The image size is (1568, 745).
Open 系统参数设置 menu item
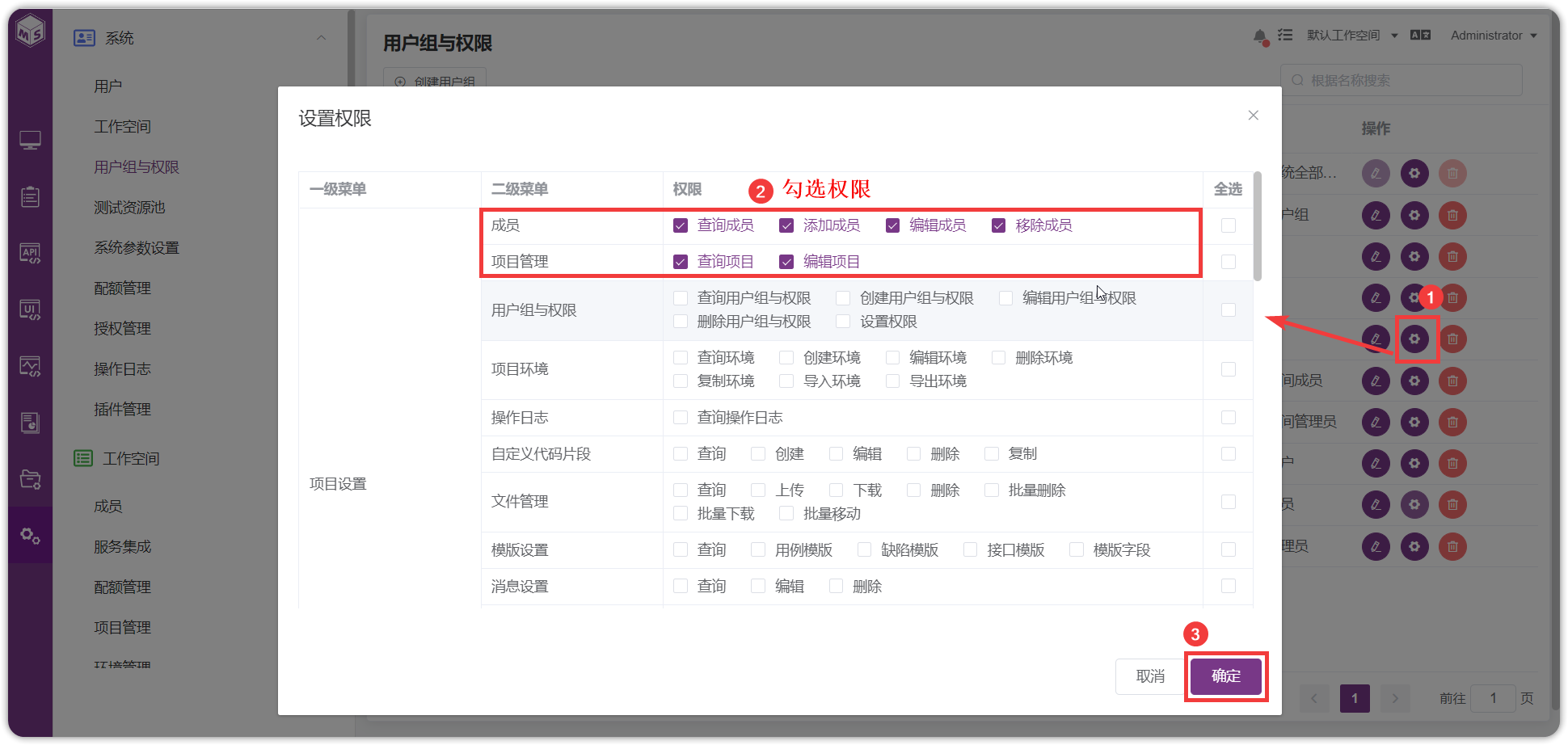(x=137, y=248)
